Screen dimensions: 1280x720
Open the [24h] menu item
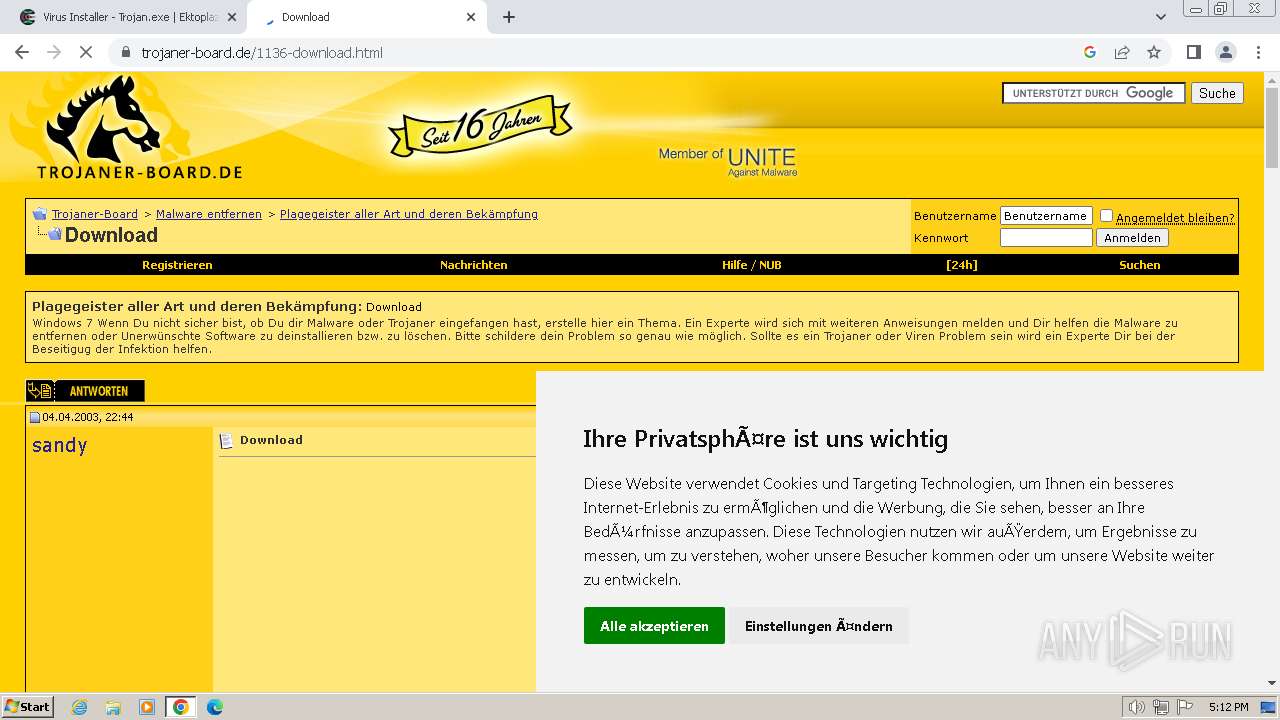[x=962, y=265]
